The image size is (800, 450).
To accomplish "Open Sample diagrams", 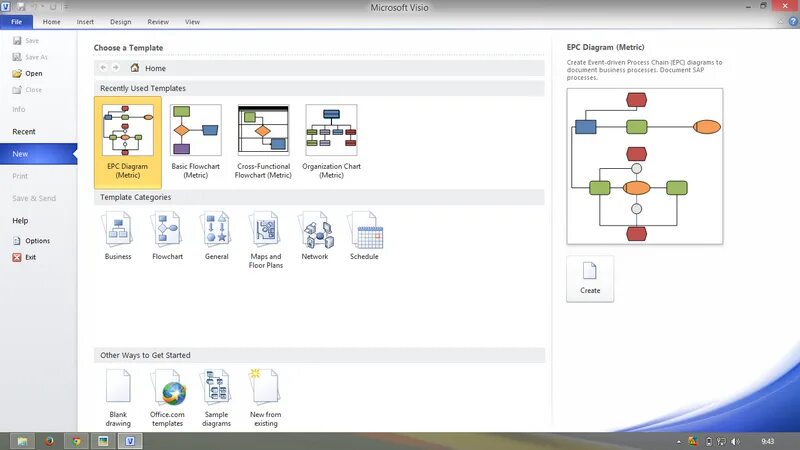I will click(x=216, y=398).
